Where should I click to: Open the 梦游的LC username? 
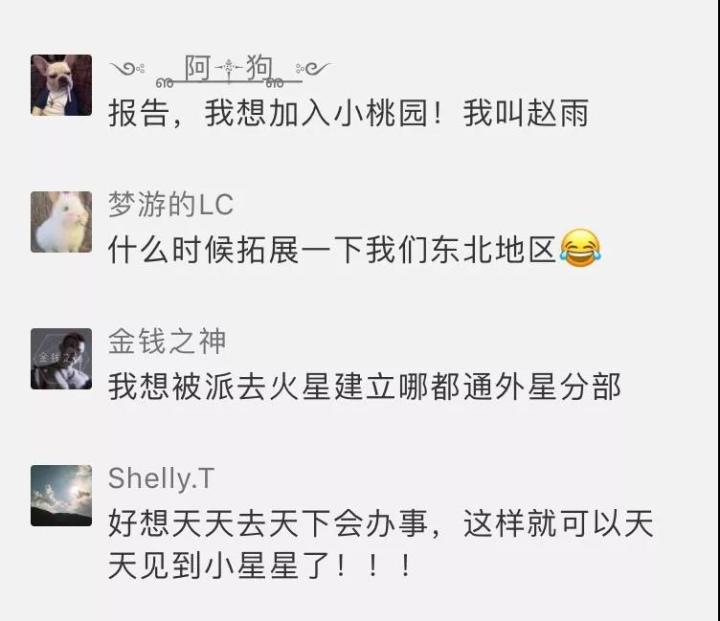pos(171,204)
